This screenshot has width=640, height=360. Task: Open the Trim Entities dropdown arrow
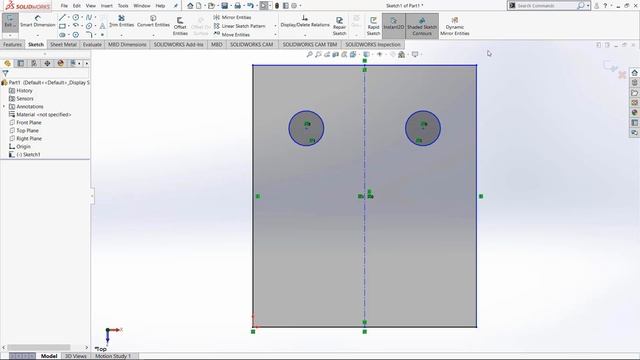122,35
